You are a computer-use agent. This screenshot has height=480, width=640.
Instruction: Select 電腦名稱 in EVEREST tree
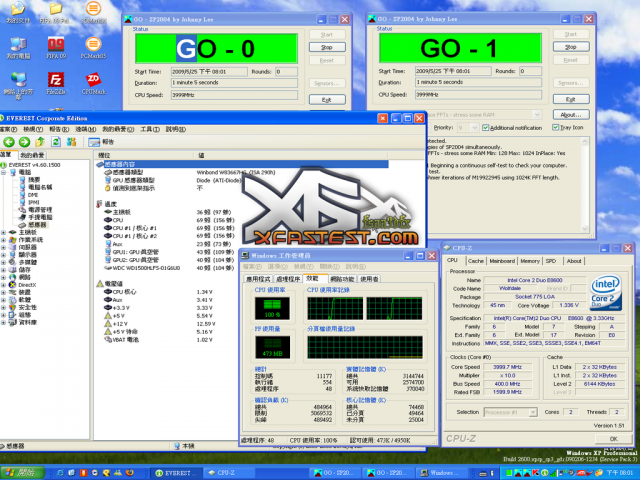(x=40, y=187)
